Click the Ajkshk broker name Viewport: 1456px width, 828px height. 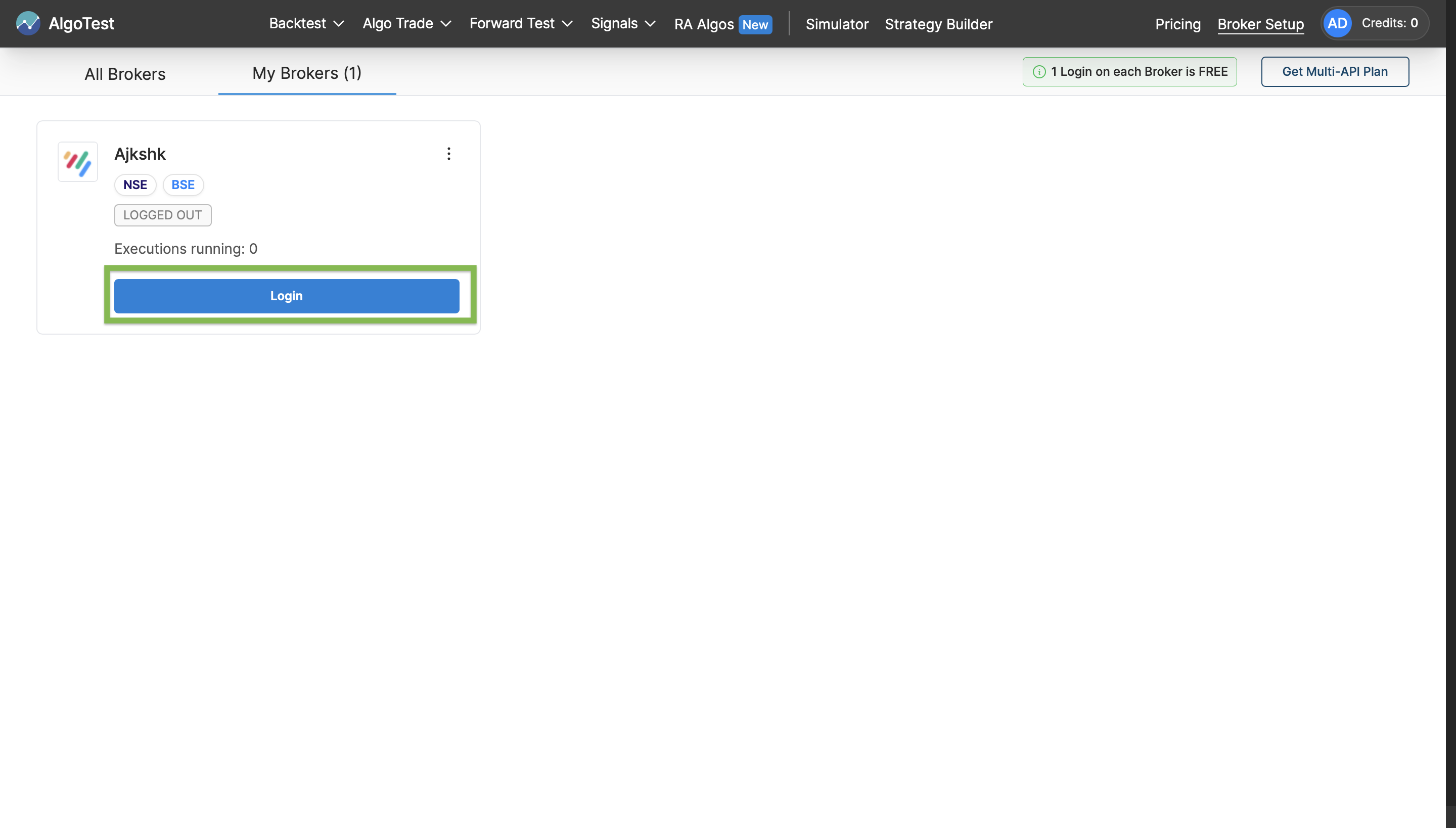tap(140, 154)
